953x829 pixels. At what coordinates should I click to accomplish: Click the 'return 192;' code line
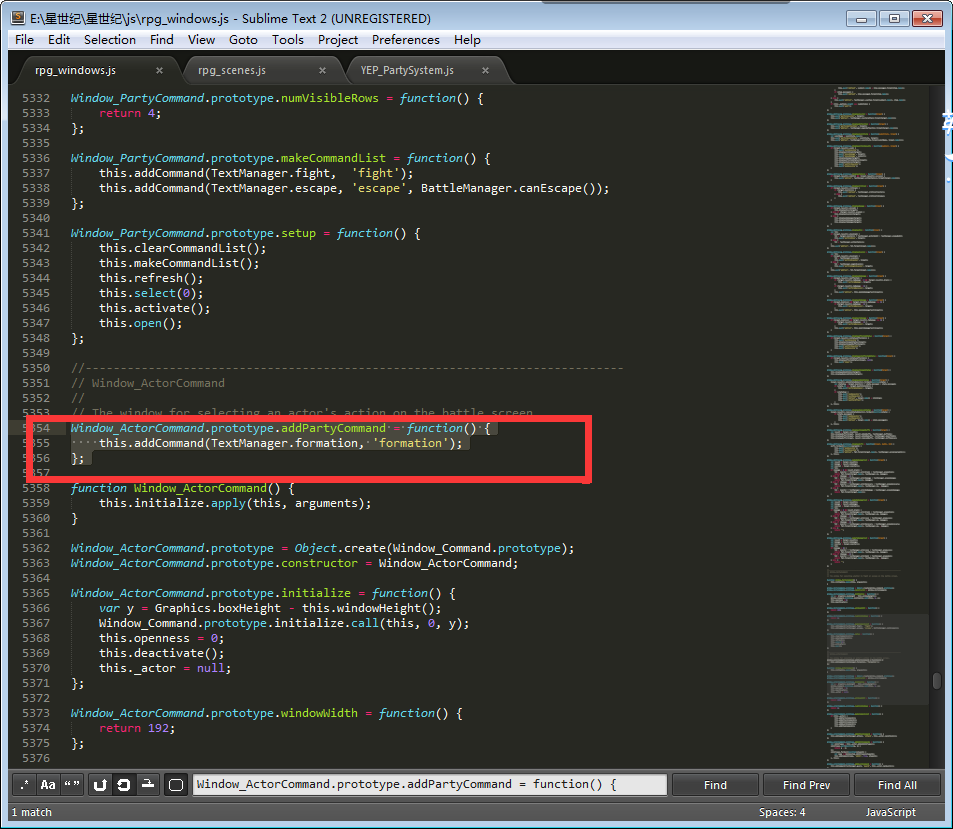pos(137,728)
